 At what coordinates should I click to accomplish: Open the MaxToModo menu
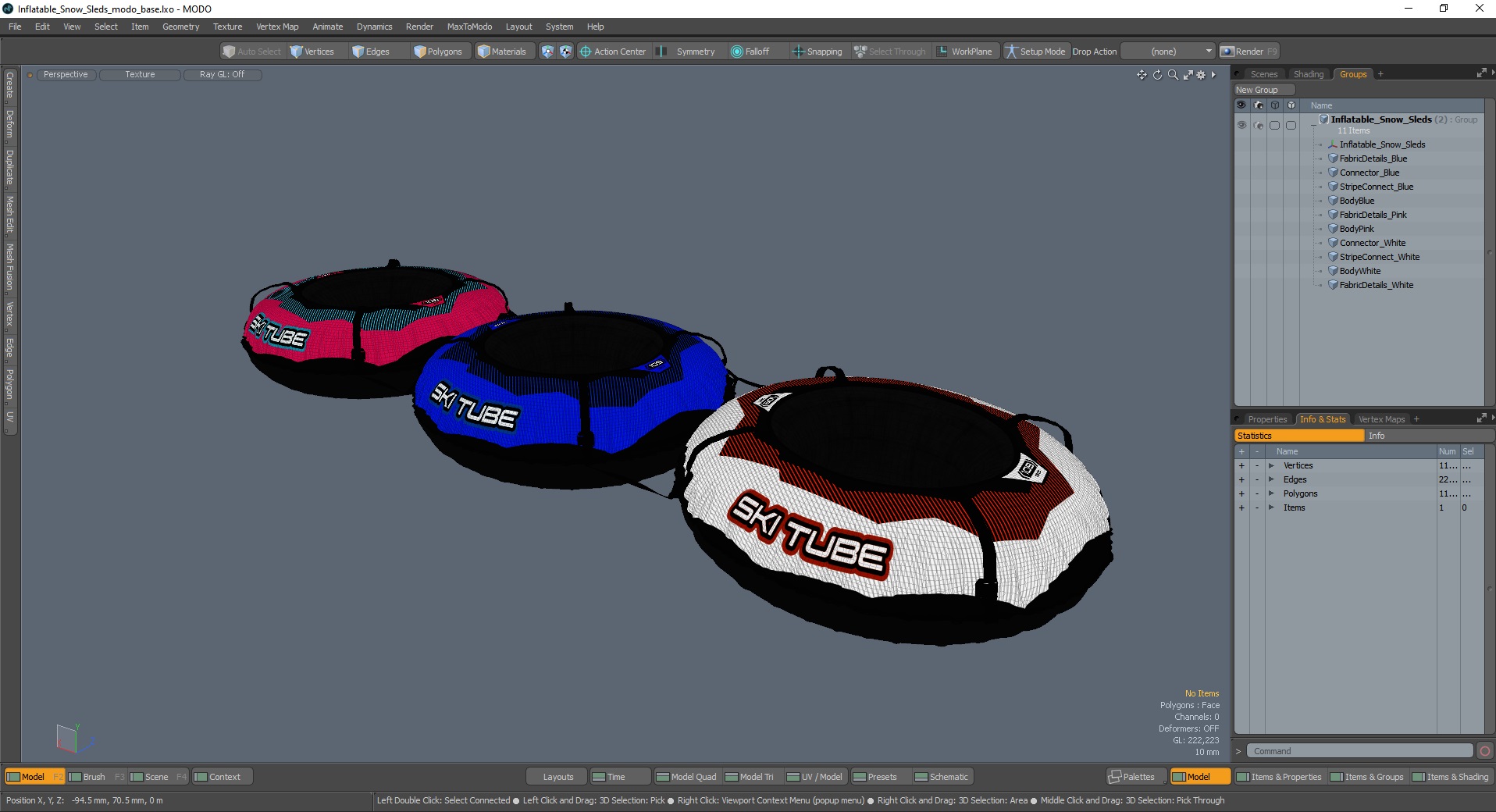pos(469,27)
